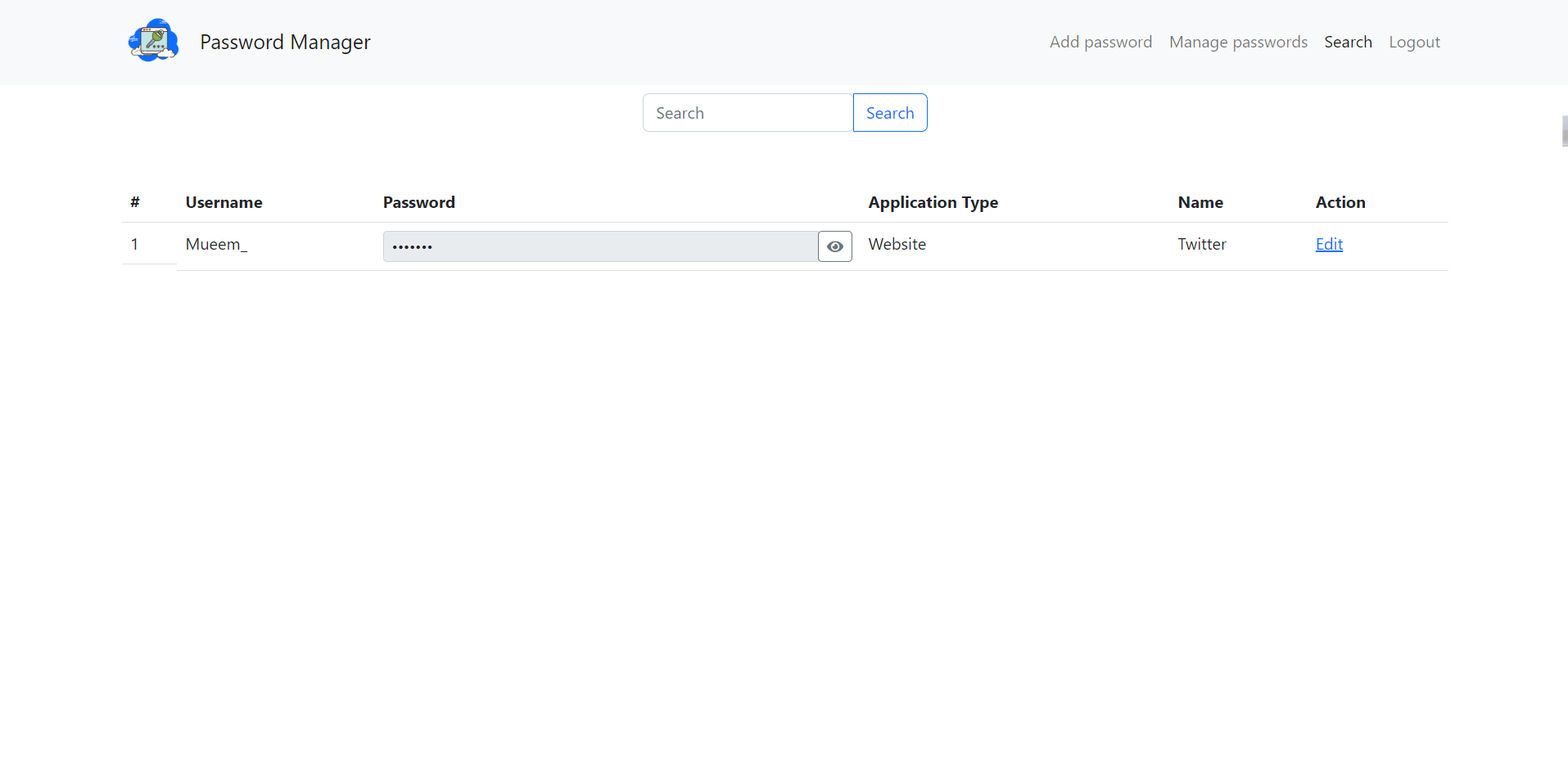1568x767 pixels.
Task: Go to Manage passwords
Action: pyautogui.click(x=1238, y=42)
